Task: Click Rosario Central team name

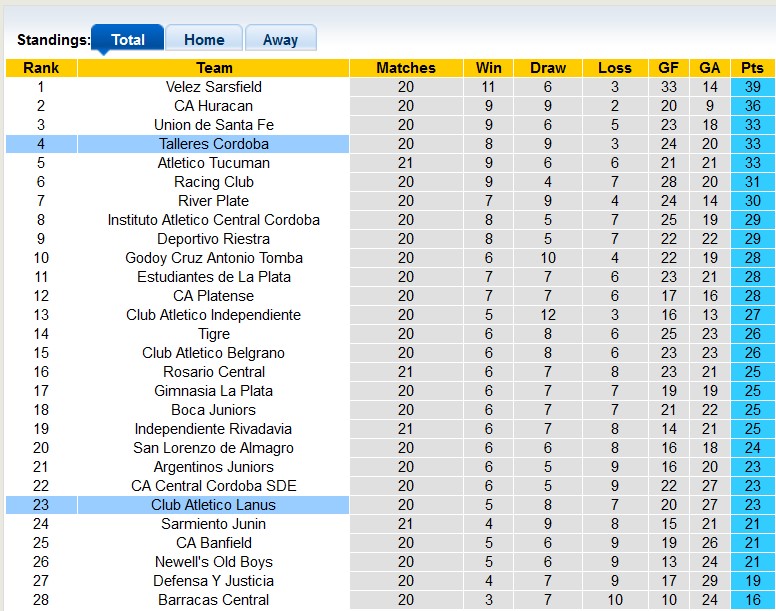Action: pyautogui.click(x=214, y=372)
